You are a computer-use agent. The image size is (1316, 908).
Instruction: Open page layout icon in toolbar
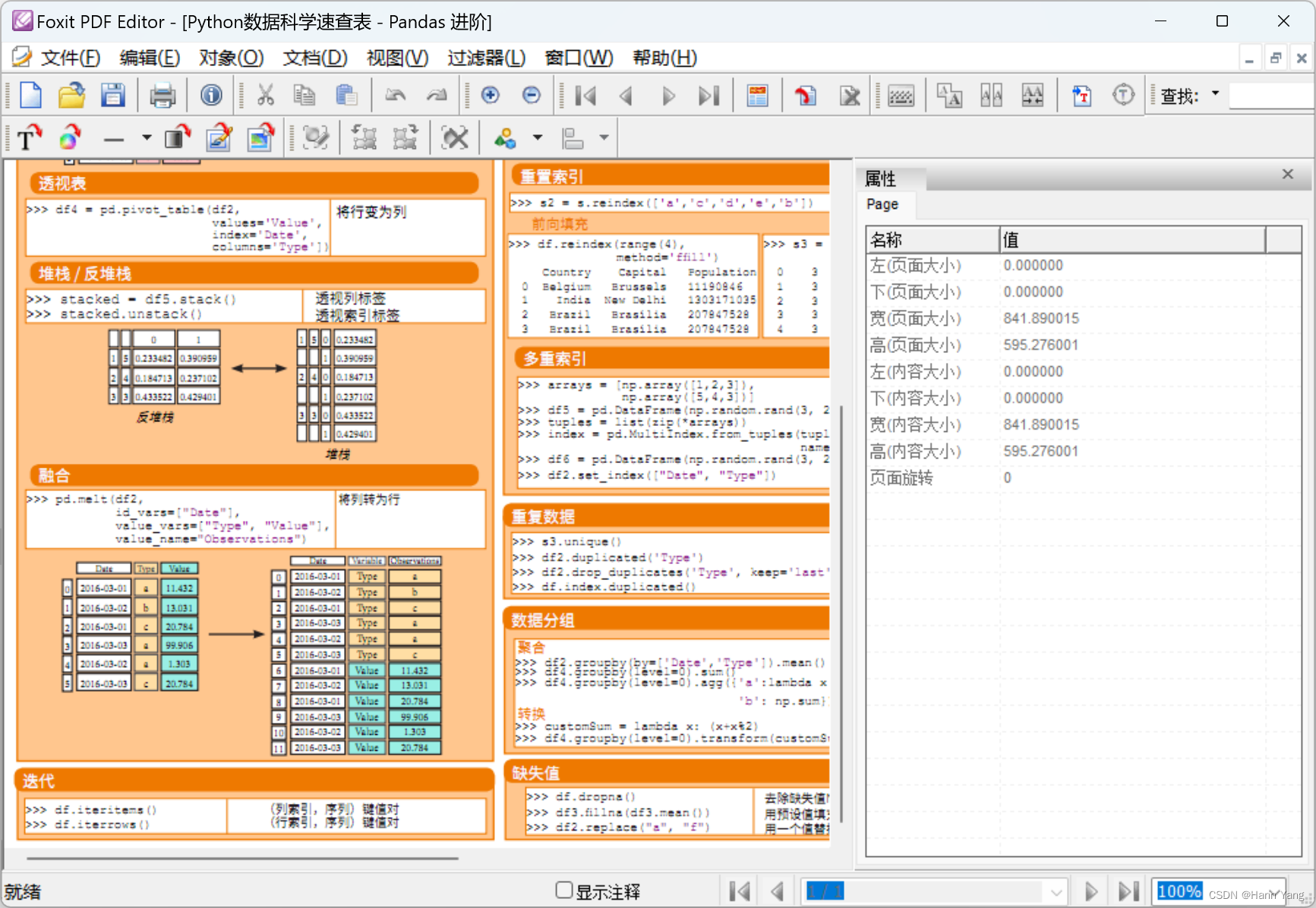coord(757,96)
